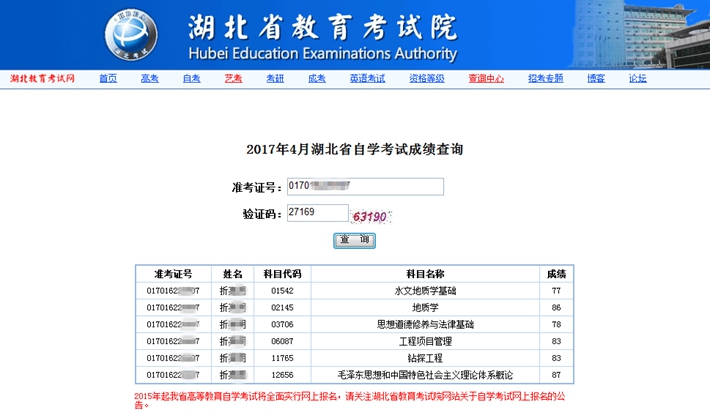Image resolution: width=710 pixels, height=410 pixels.
Task: Click the captcha image 63190
Action: tap(369, 214)
